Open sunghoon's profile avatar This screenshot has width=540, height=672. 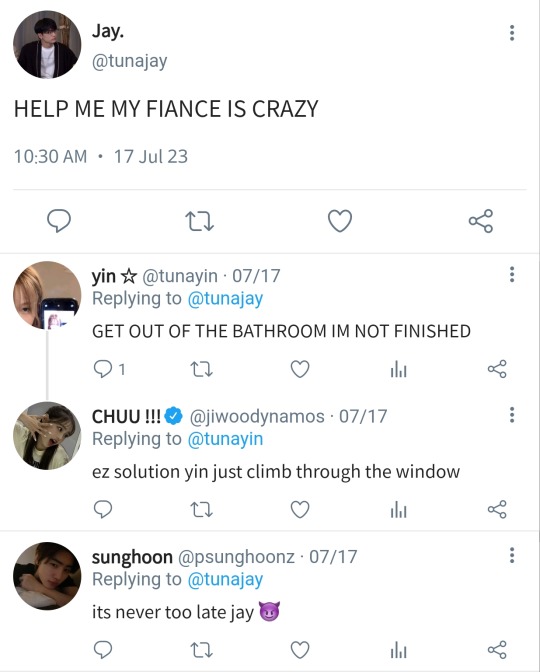[47, 576]
